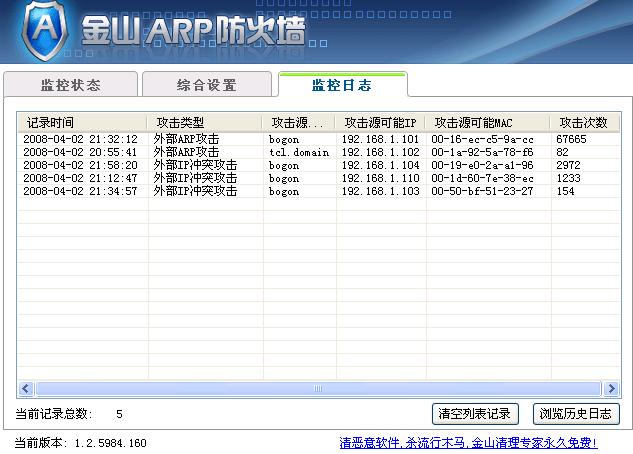
Task: Click attack count 67665
Action: pos(571,139)
